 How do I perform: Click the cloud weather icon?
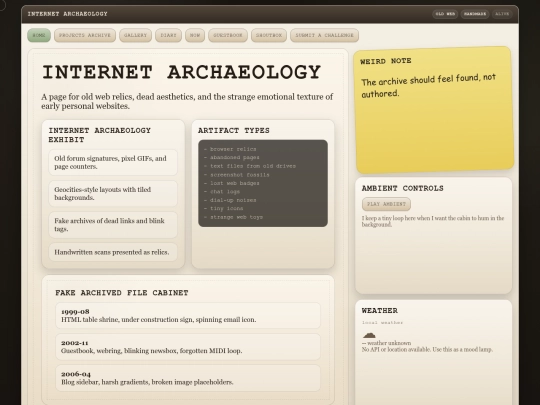point(369,334)
